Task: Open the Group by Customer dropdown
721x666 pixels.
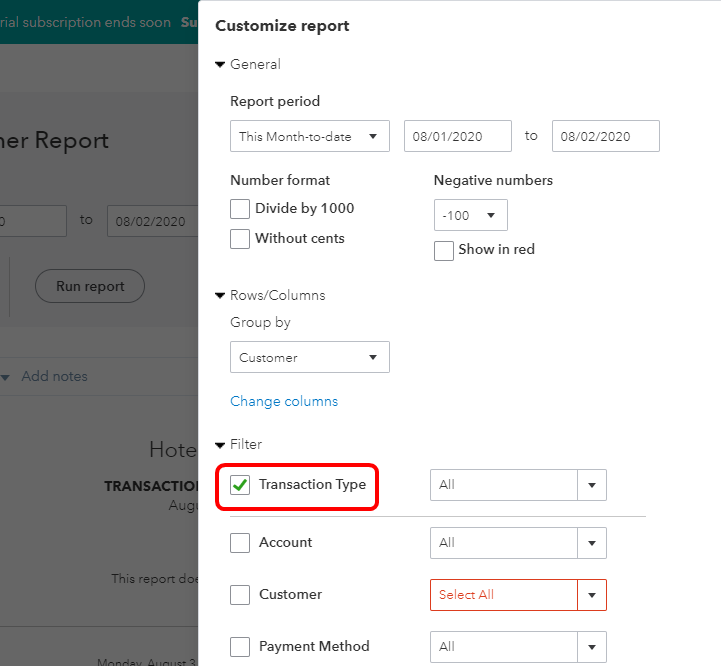Action: pyautogui.click(x=309, y=357)
